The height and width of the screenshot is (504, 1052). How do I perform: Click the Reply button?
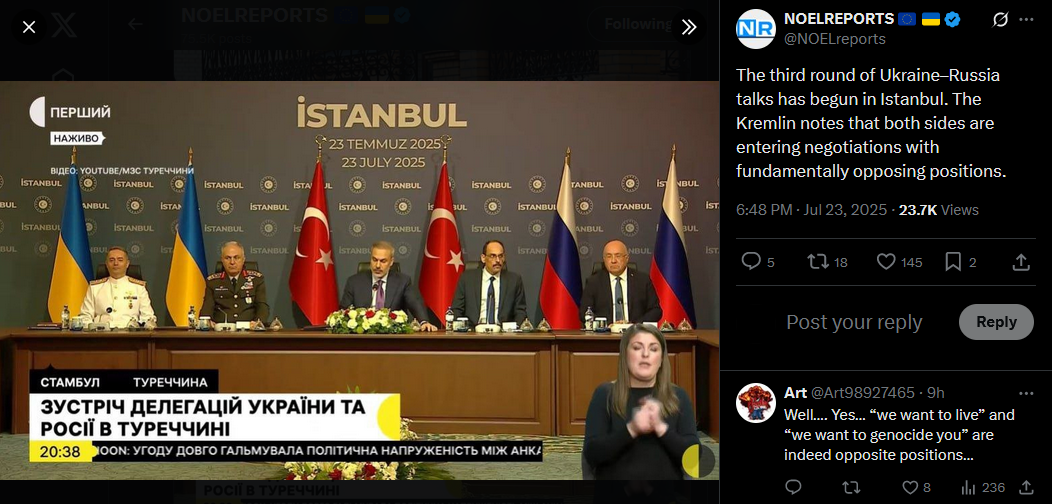point(996,322)
